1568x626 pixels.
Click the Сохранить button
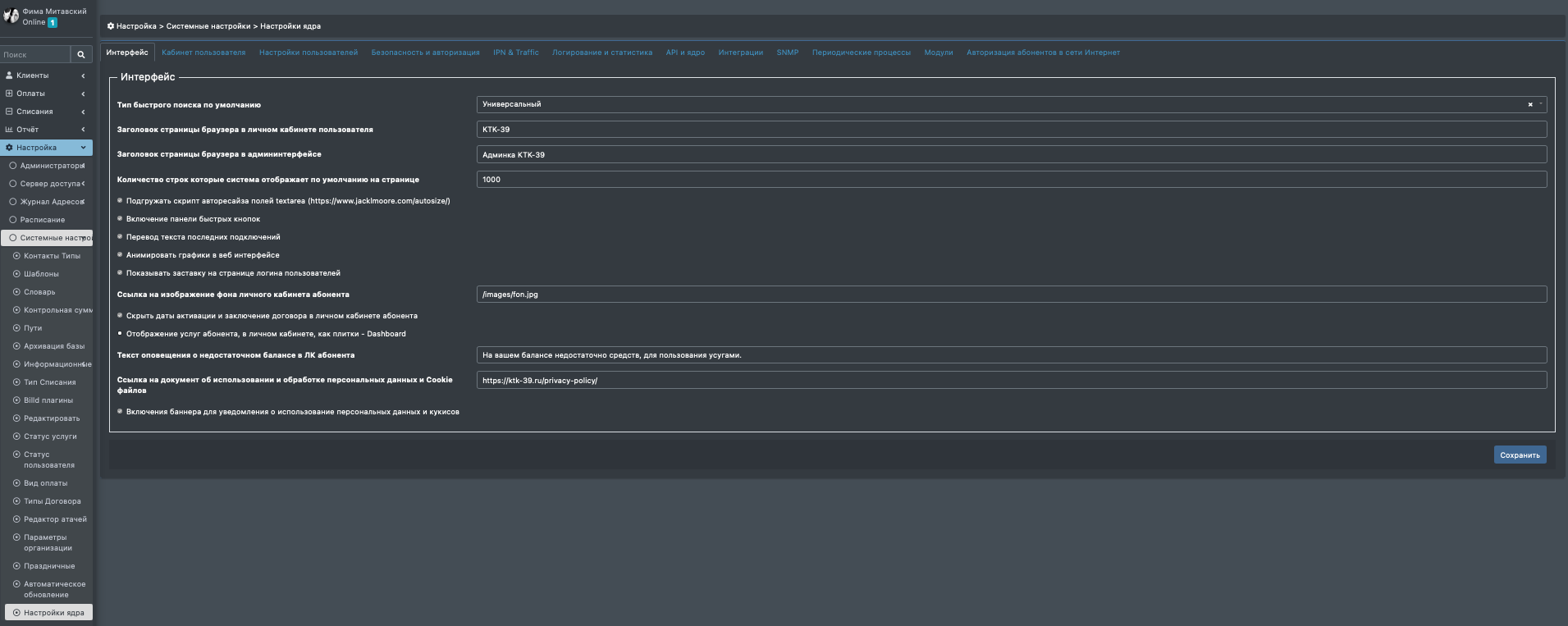[x=1519, y=455]
